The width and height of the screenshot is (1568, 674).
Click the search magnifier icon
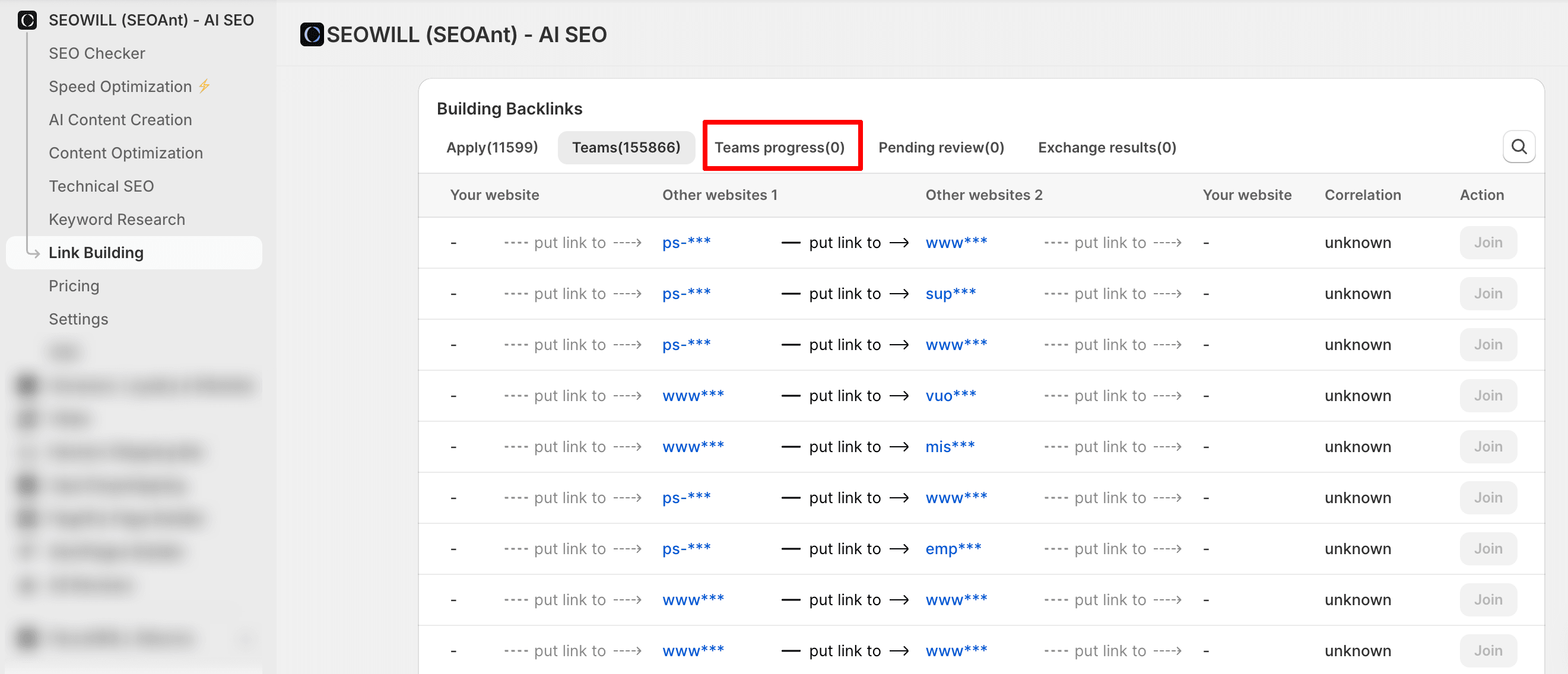[1518, 147]
